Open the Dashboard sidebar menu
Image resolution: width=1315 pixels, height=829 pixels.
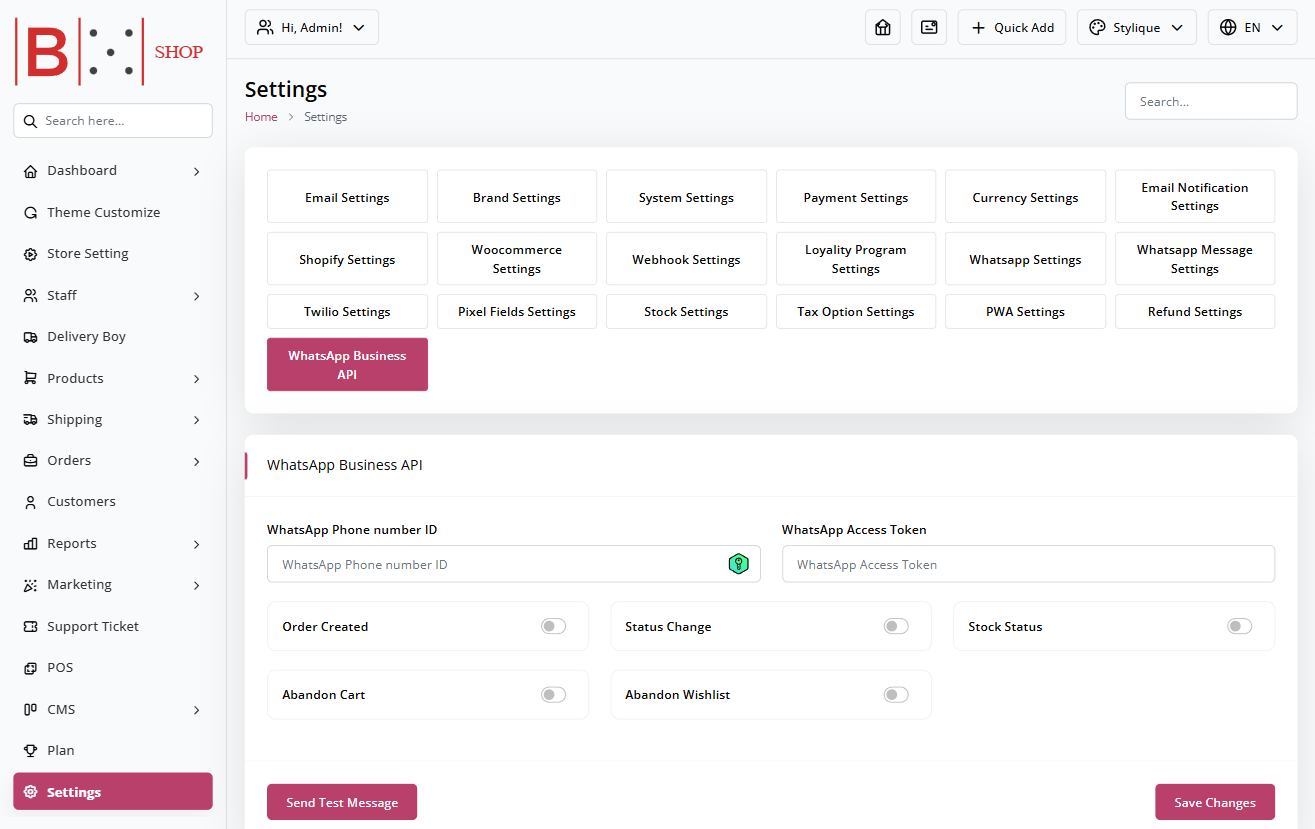(x=82, y=170)
